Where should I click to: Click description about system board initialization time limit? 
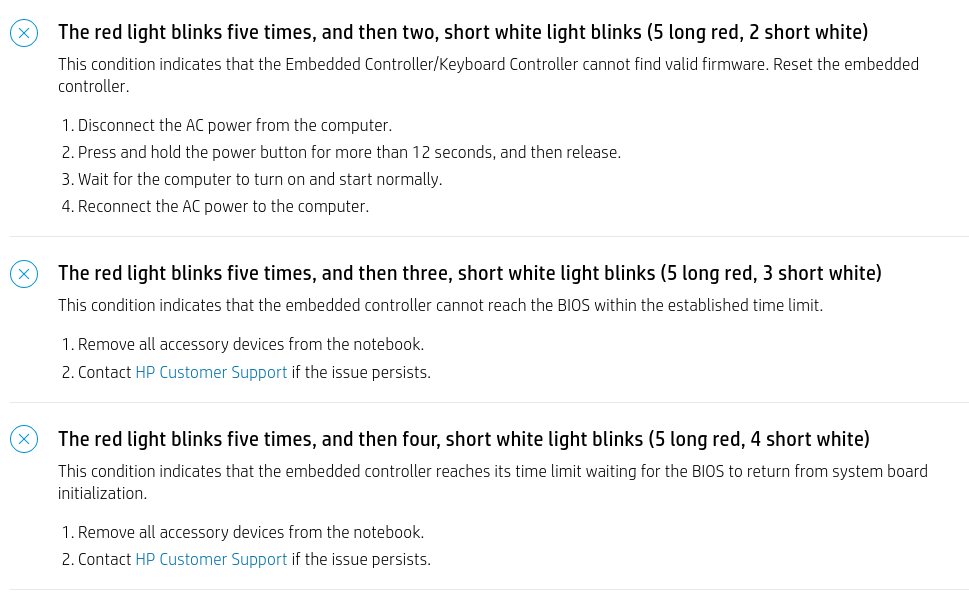(493, 482)
